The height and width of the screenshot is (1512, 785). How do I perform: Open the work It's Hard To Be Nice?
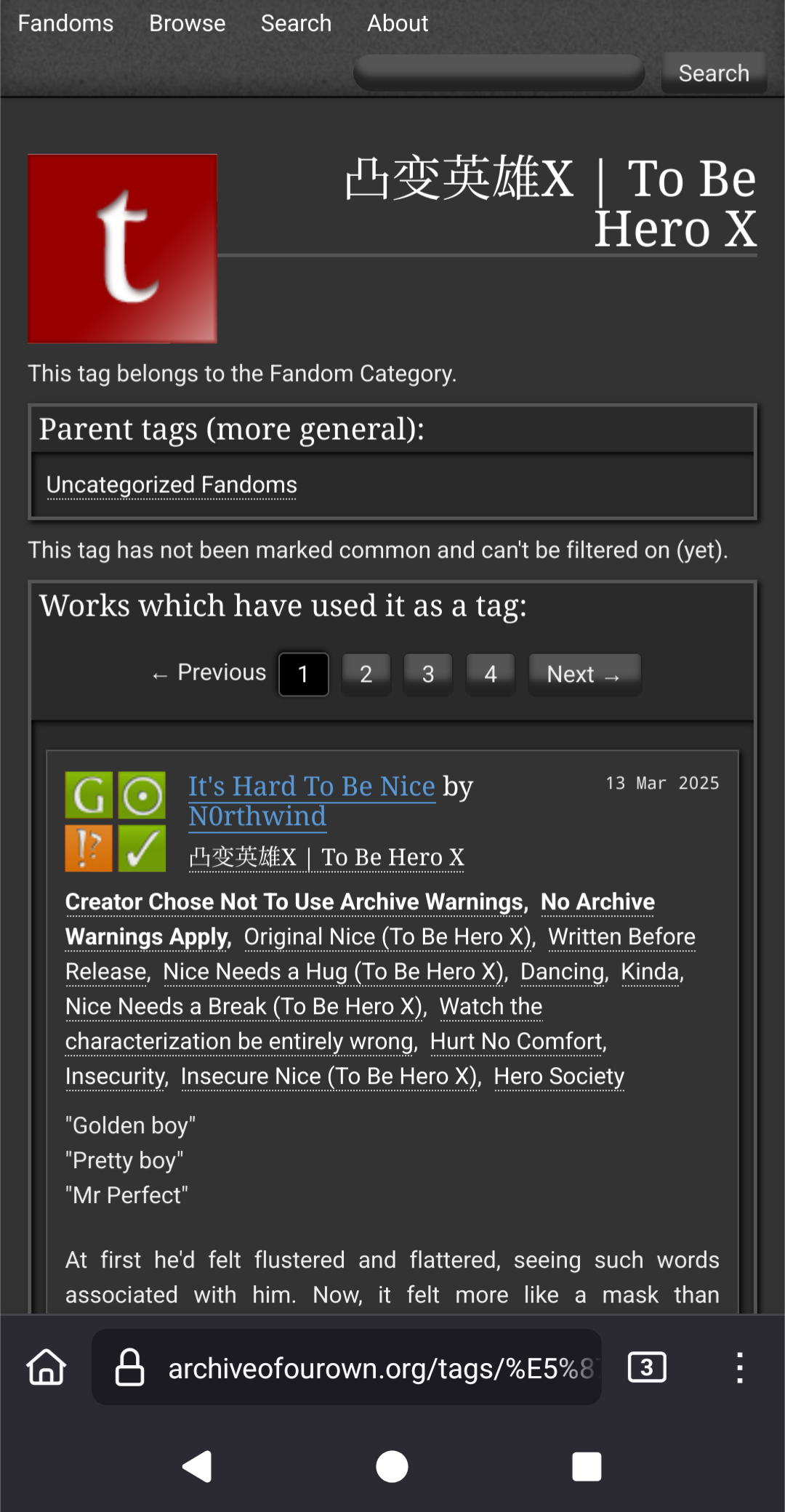(312, 786)
